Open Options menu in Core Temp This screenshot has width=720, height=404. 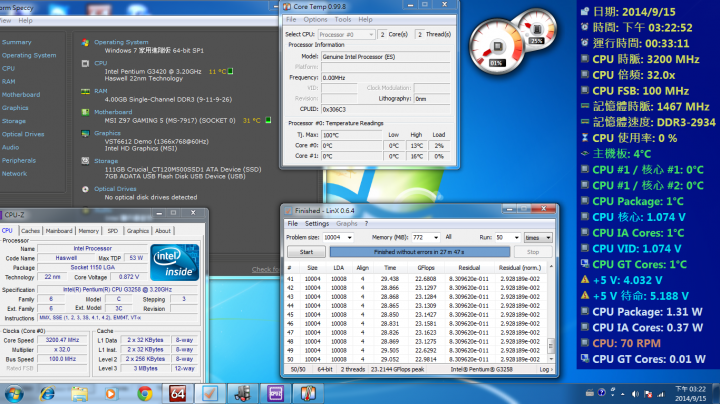click(315, 20)
